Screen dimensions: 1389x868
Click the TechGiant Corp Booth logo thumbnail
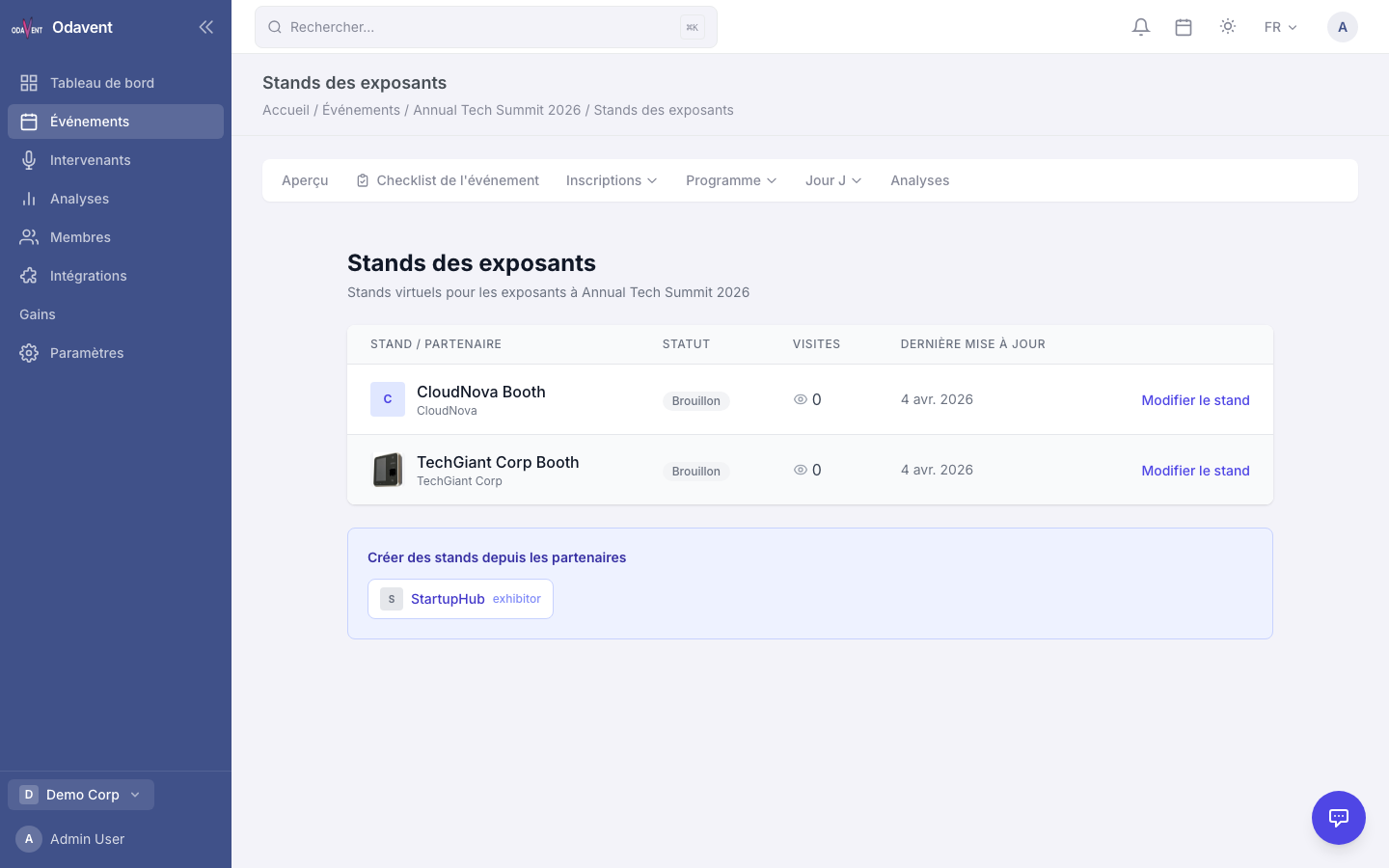coord(388,470)
